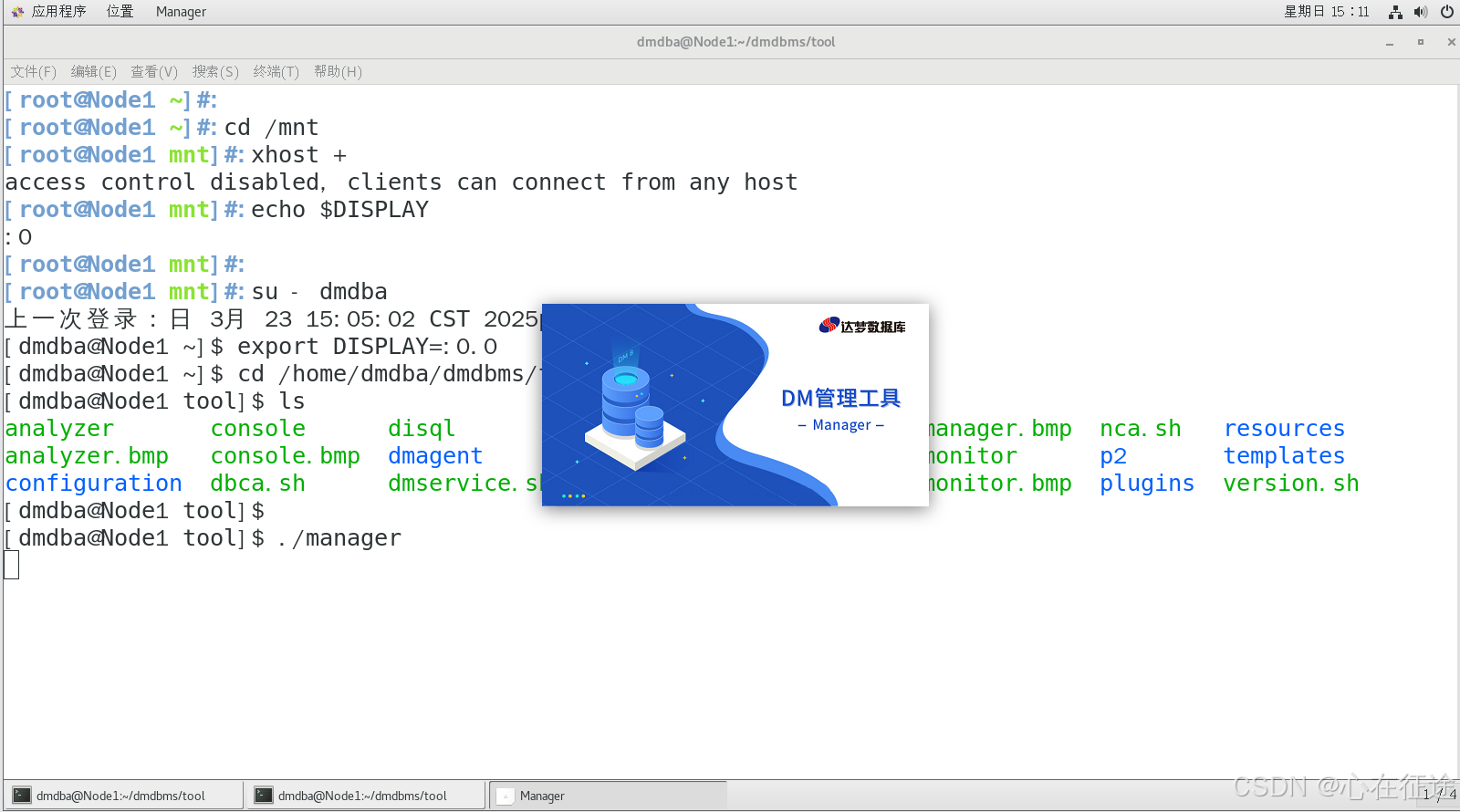Click the 'xhost +' command text
1460x812 pixels.
pyautogui.click(x=299, y=155)
